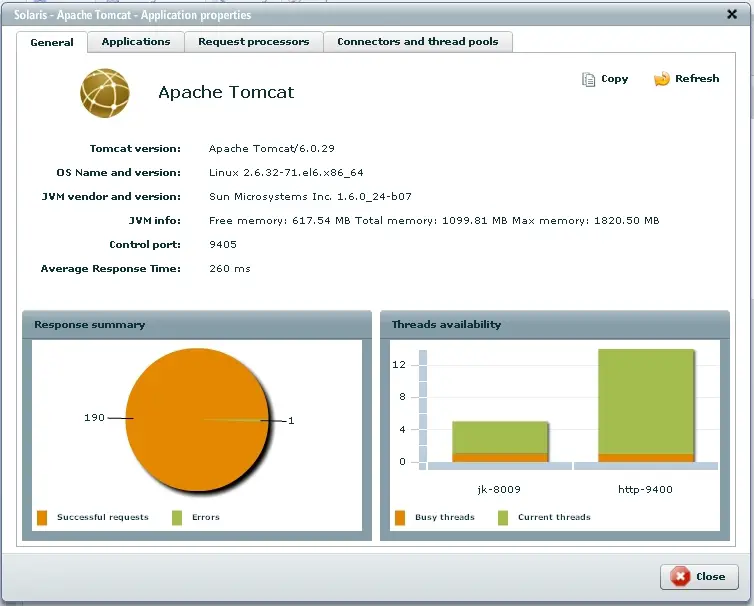Open the Request processors tab

(254, 42)
